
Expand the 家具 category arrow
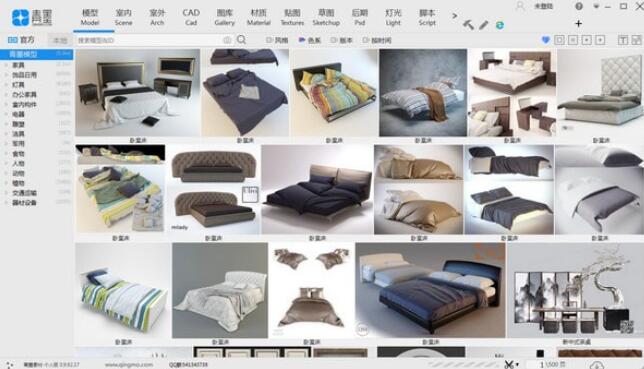[x=6, y=65]
